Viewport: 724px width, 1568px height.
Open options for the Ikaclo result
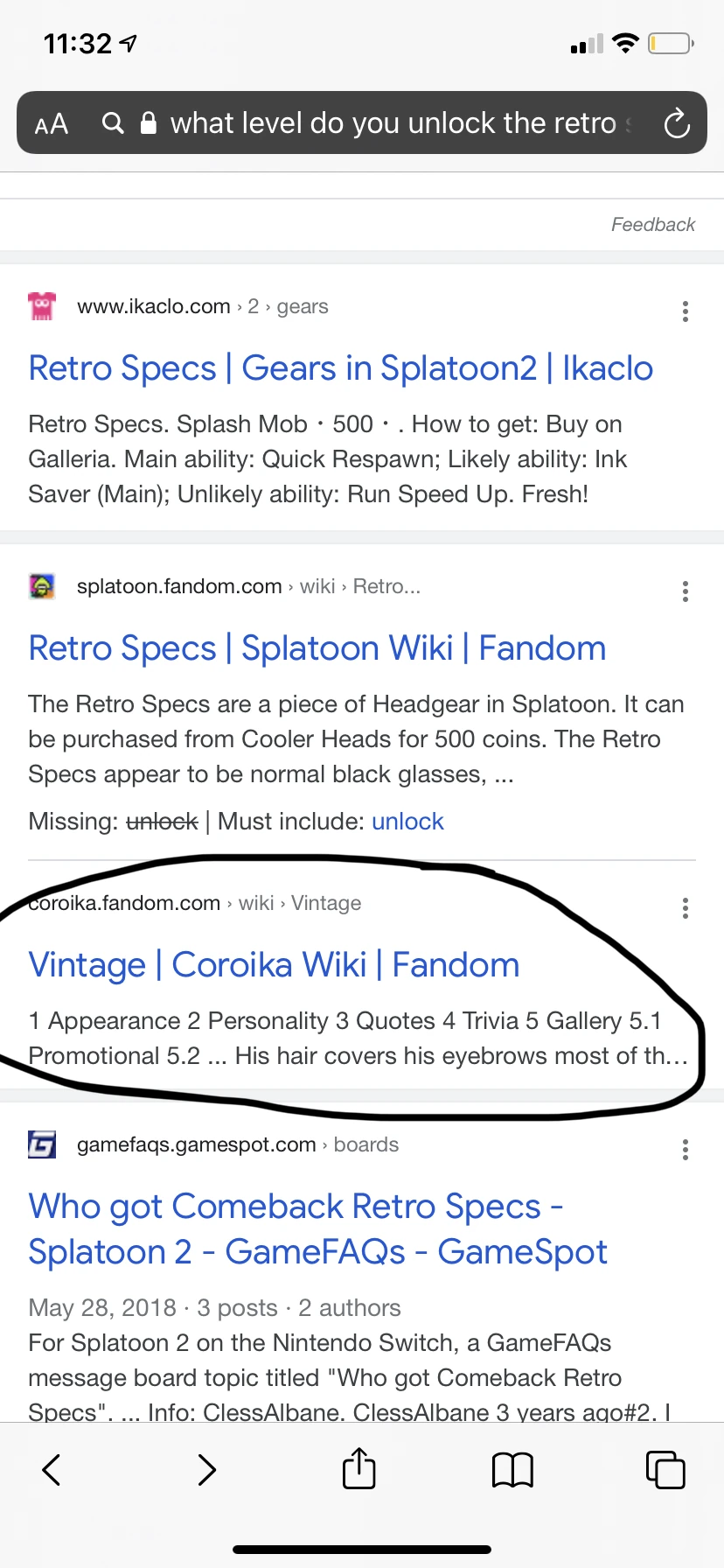(x=686, y=311)
